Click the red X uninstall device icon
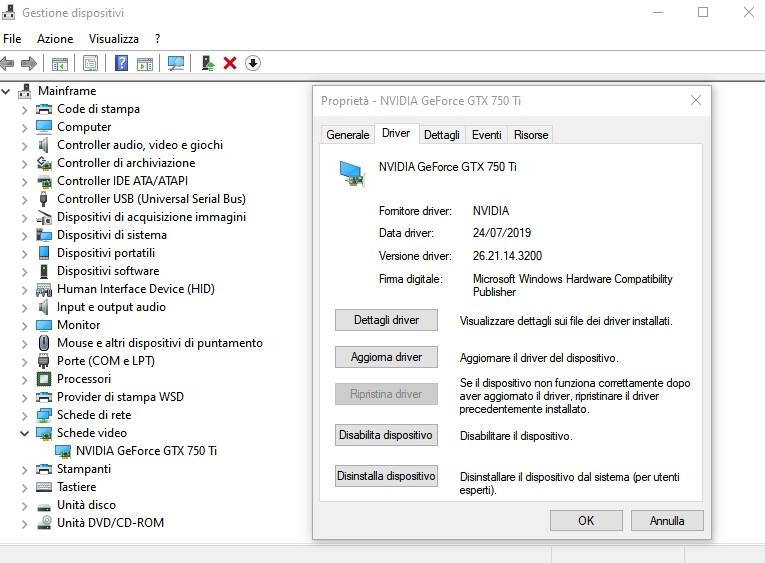This screenshot has width=765, height=563. pos(230,63)
